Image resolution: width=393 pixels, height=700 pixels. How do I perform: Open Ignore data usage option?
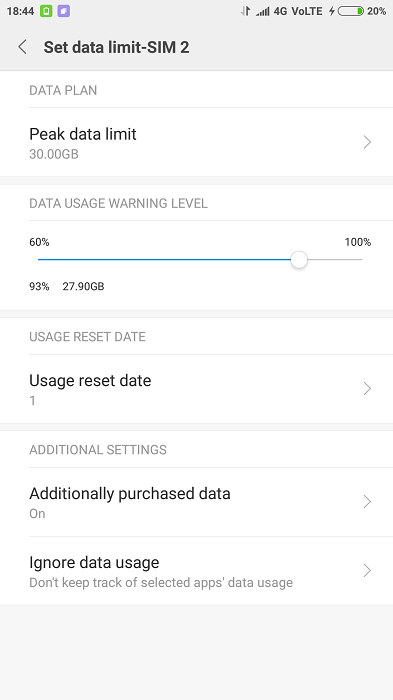coord(196,571)
